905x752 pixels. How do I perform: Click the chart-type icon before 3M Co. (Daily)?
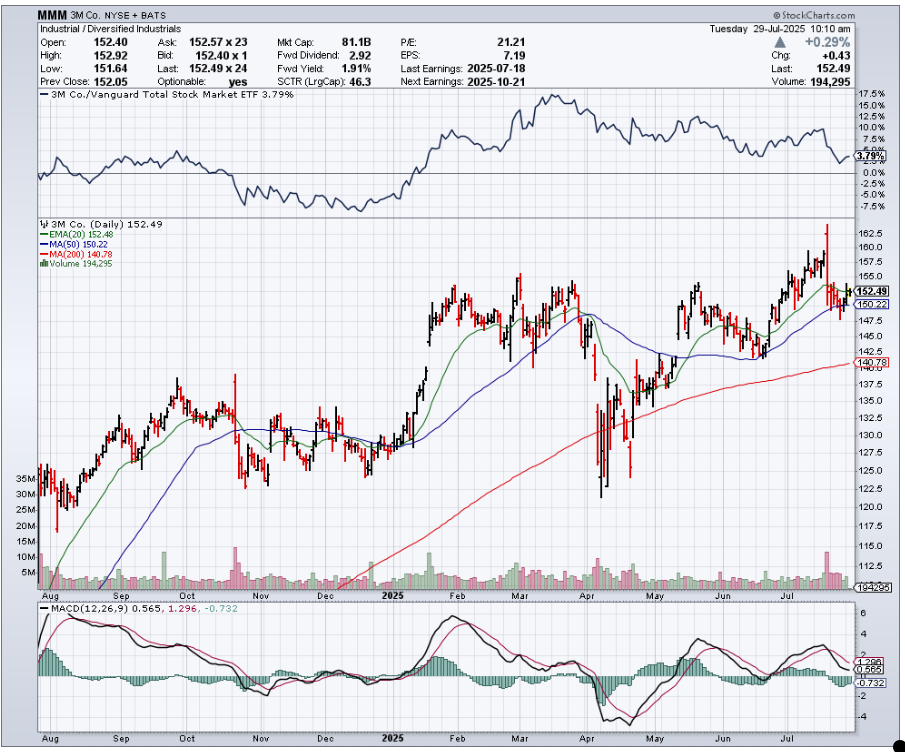44,225
